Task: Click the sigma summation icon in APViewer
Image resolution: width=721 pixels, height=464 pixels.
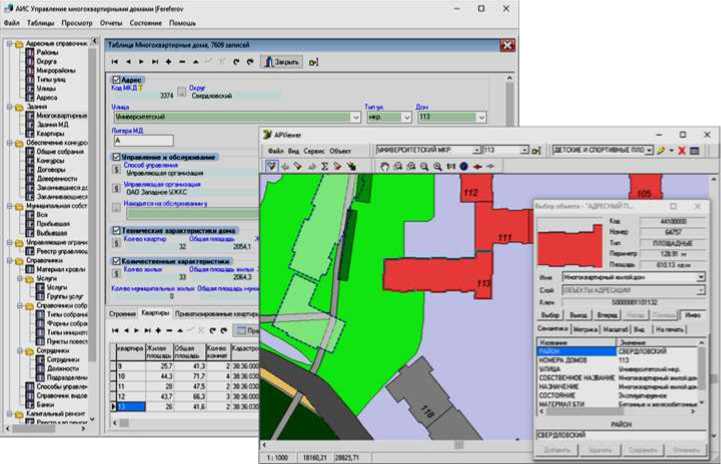Action: [x=324, y=165]
